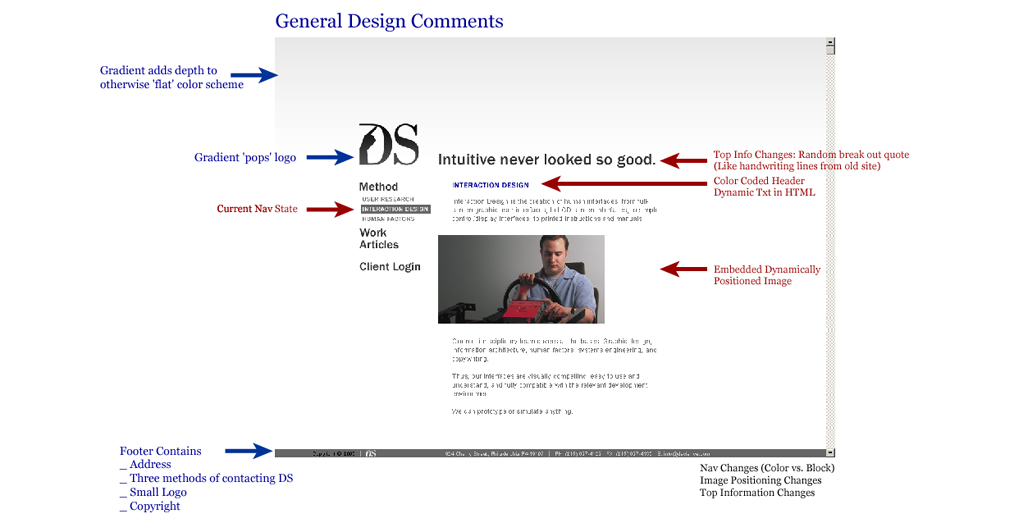Click the blue arrow pointing at the footer
This screenshot has height=526, width=1009.
click(248, 451)
